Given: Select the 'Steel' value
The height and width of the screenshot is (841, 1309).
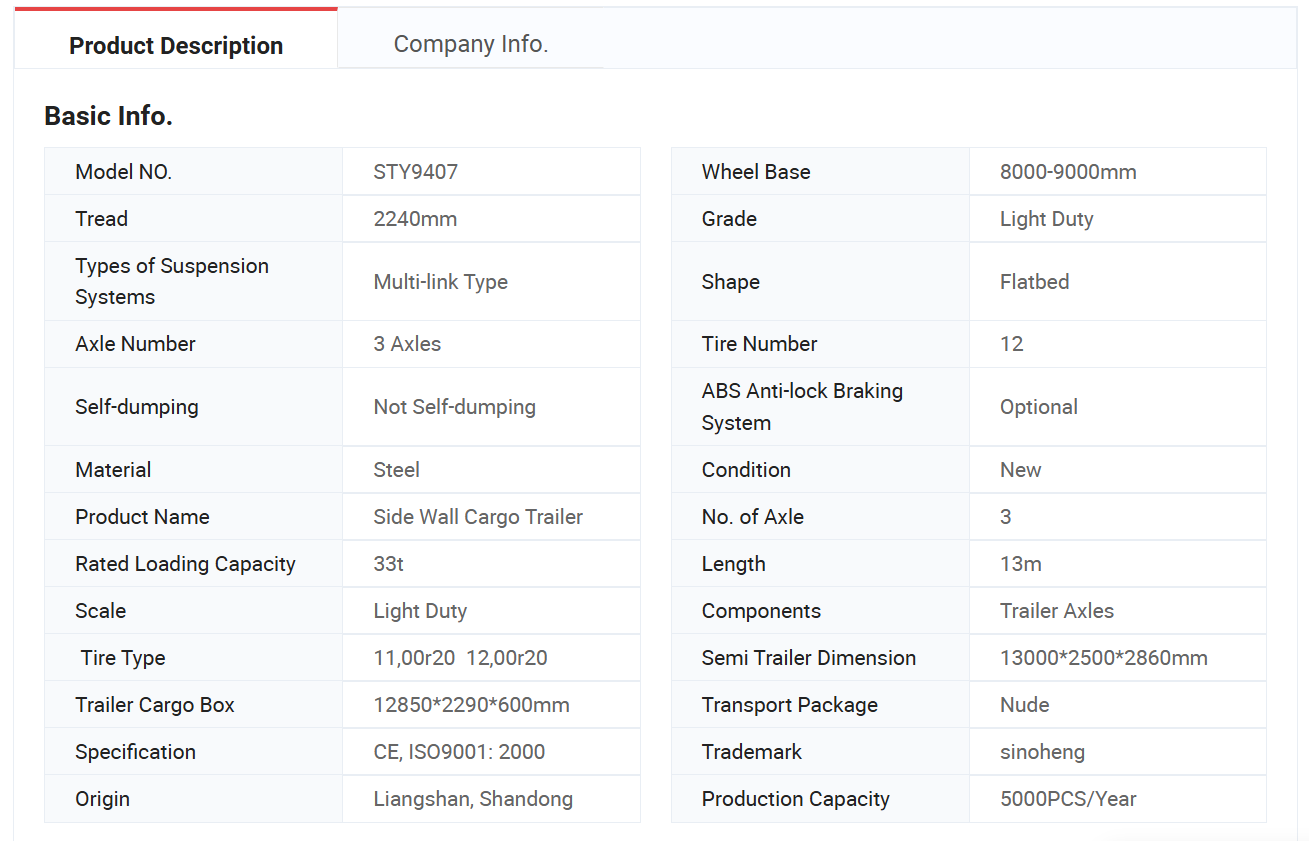Looking at the screenshot, I should pos(397,470).
